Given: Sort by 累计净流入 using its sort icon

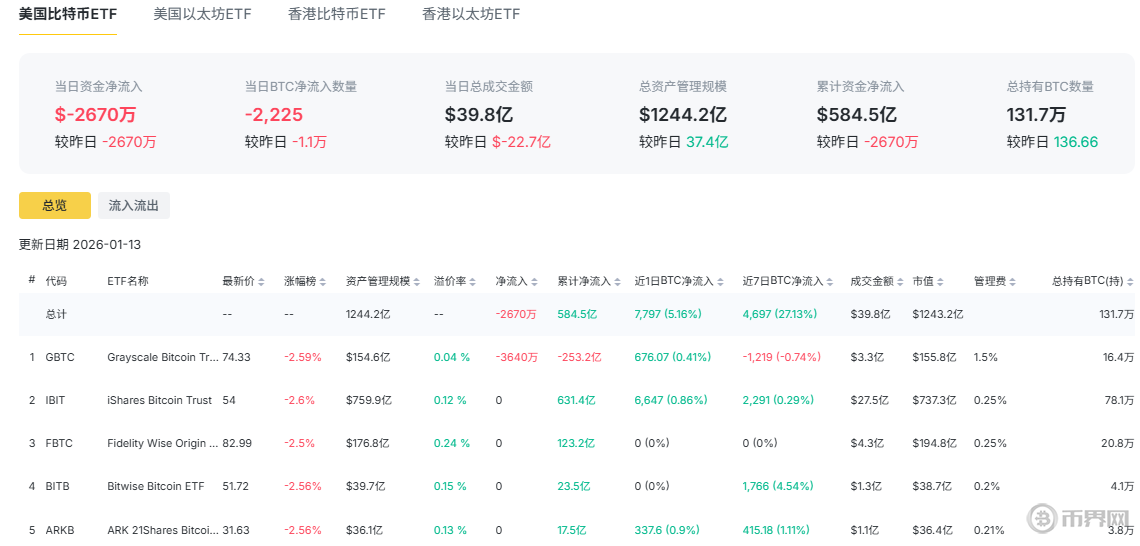Looking at the screenshot, I should [x=616, y=282].
